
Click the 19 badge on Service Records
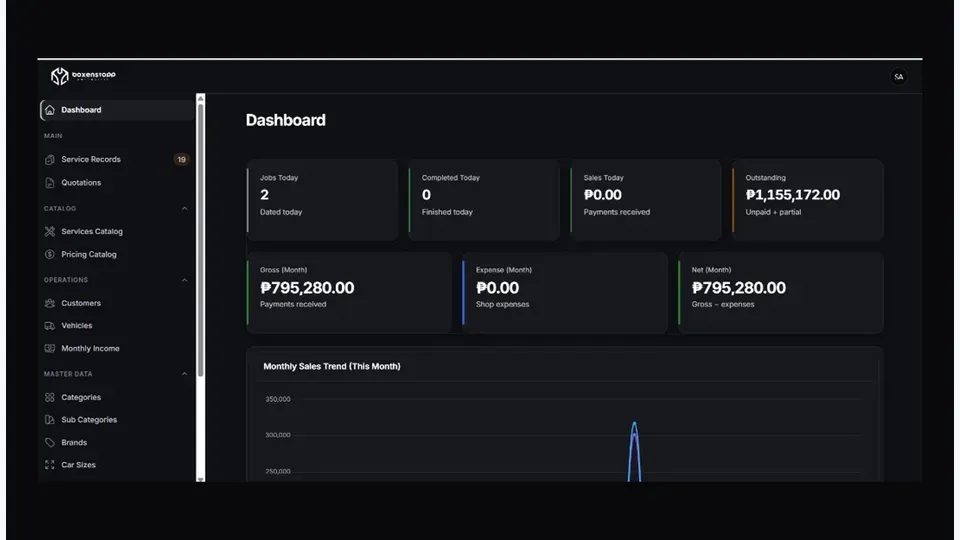(181, 159)
